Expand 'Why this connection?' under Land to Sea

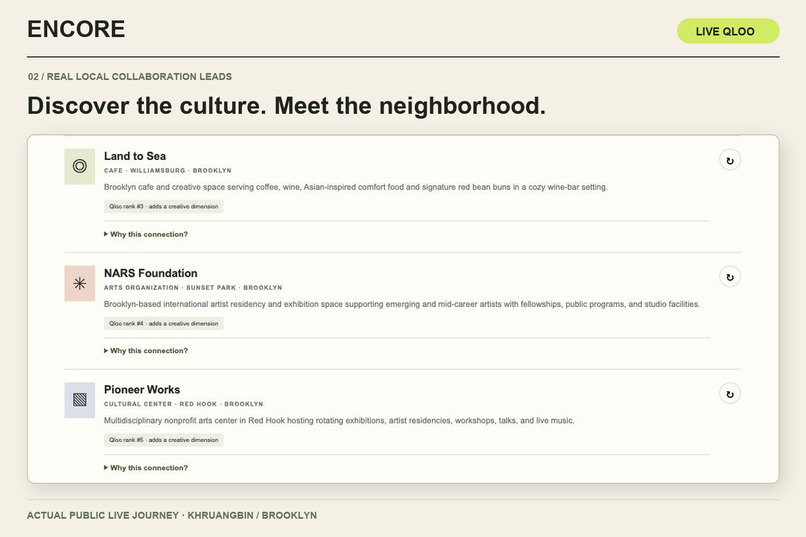(146, 234)
